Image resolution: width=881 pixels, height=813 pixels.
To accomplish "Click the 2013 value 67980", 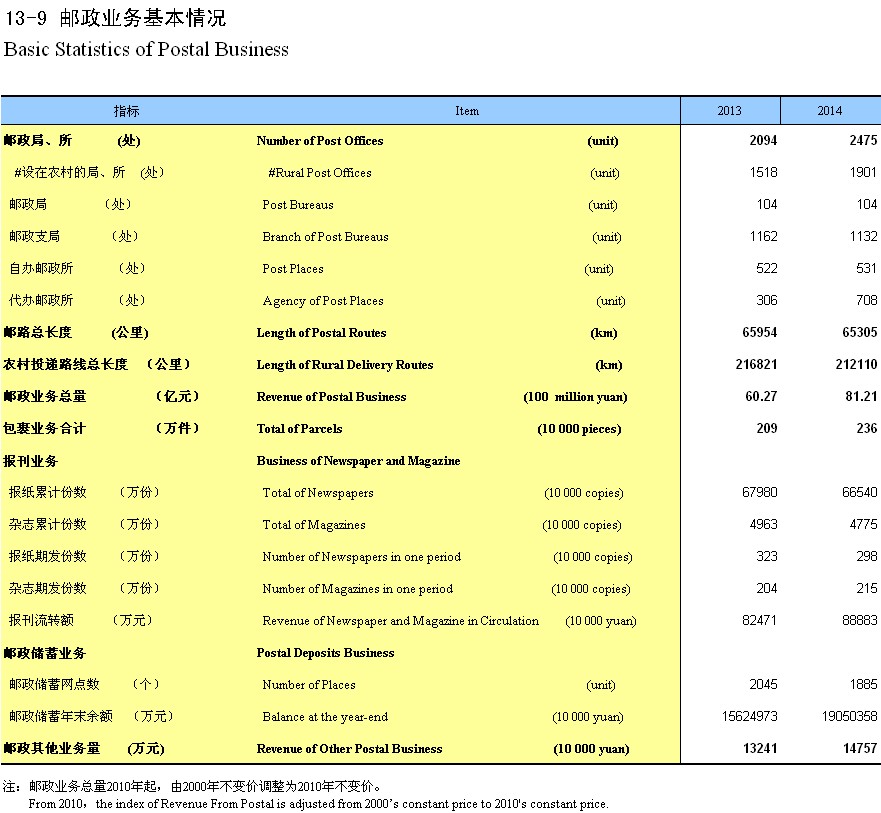I will (x=758, y=493).
